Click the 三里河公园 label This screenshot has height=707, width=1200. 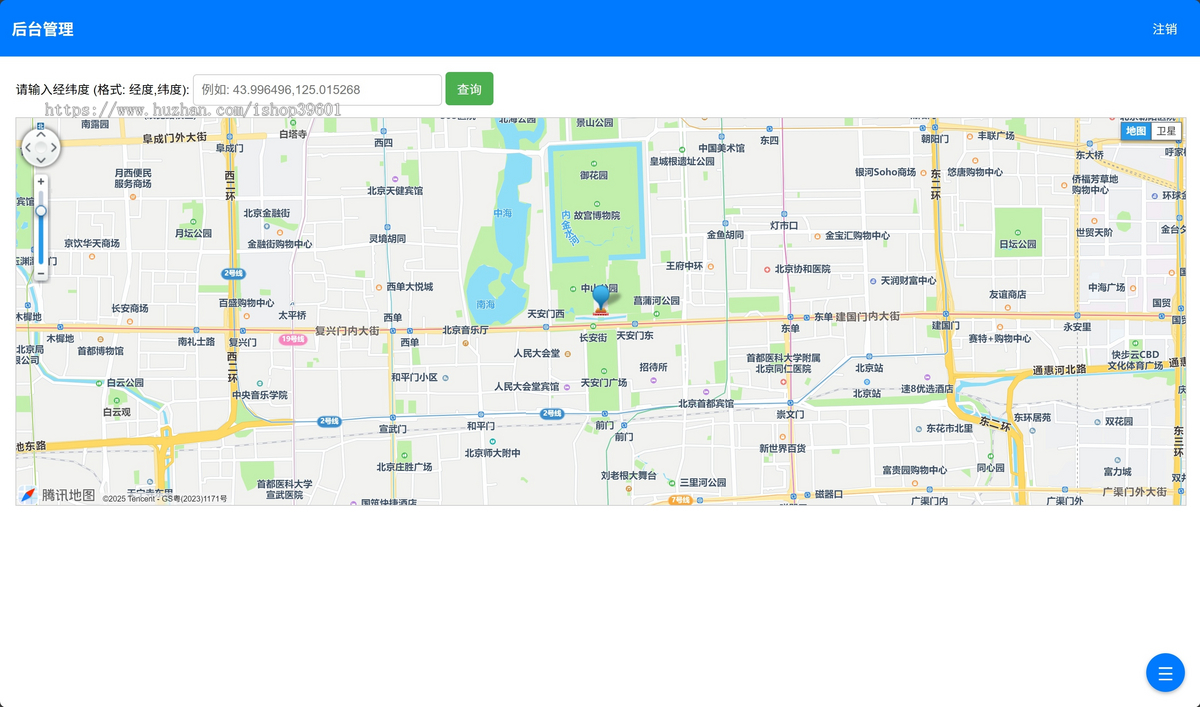click(x=702, y=482)
